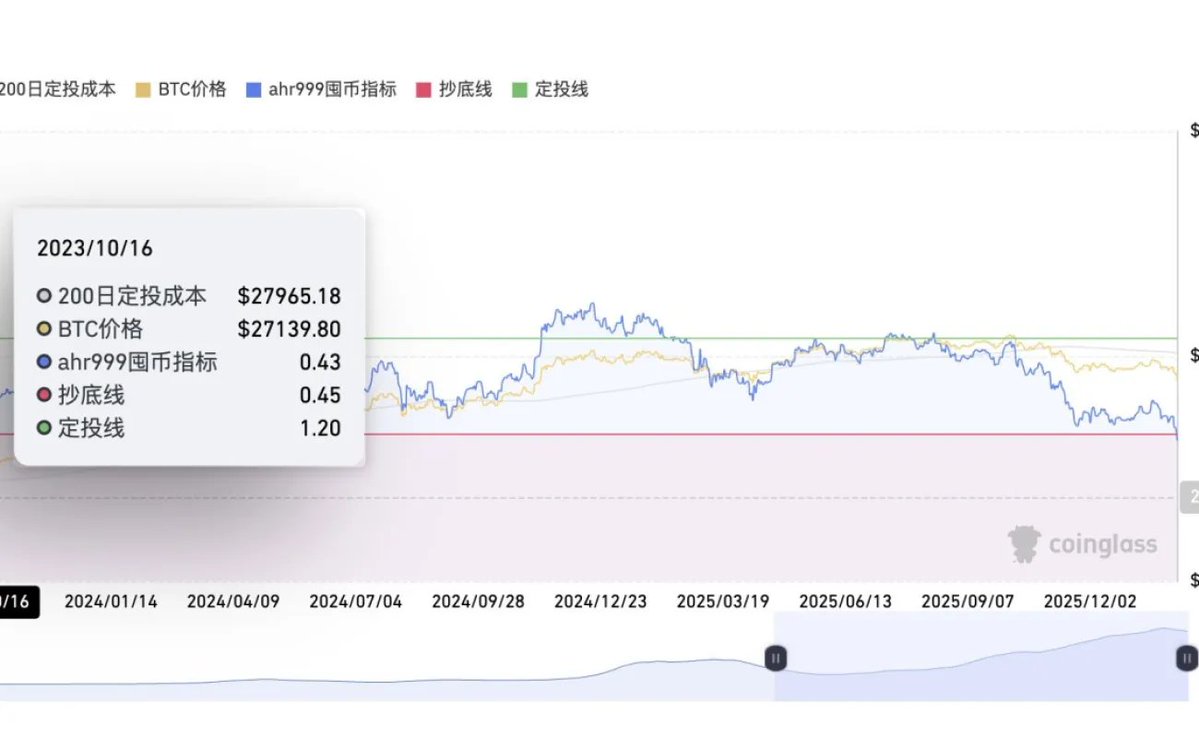Select the 2024/12/23 date on the axis
The width and height of the screenshot is (1199, 738).
pos(600,602)
